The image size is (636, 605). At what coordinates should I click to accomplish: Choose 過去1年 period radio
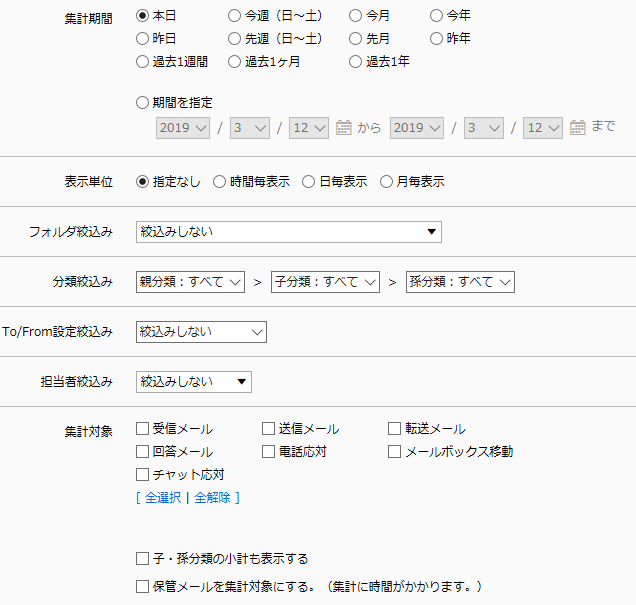point(355,62)
